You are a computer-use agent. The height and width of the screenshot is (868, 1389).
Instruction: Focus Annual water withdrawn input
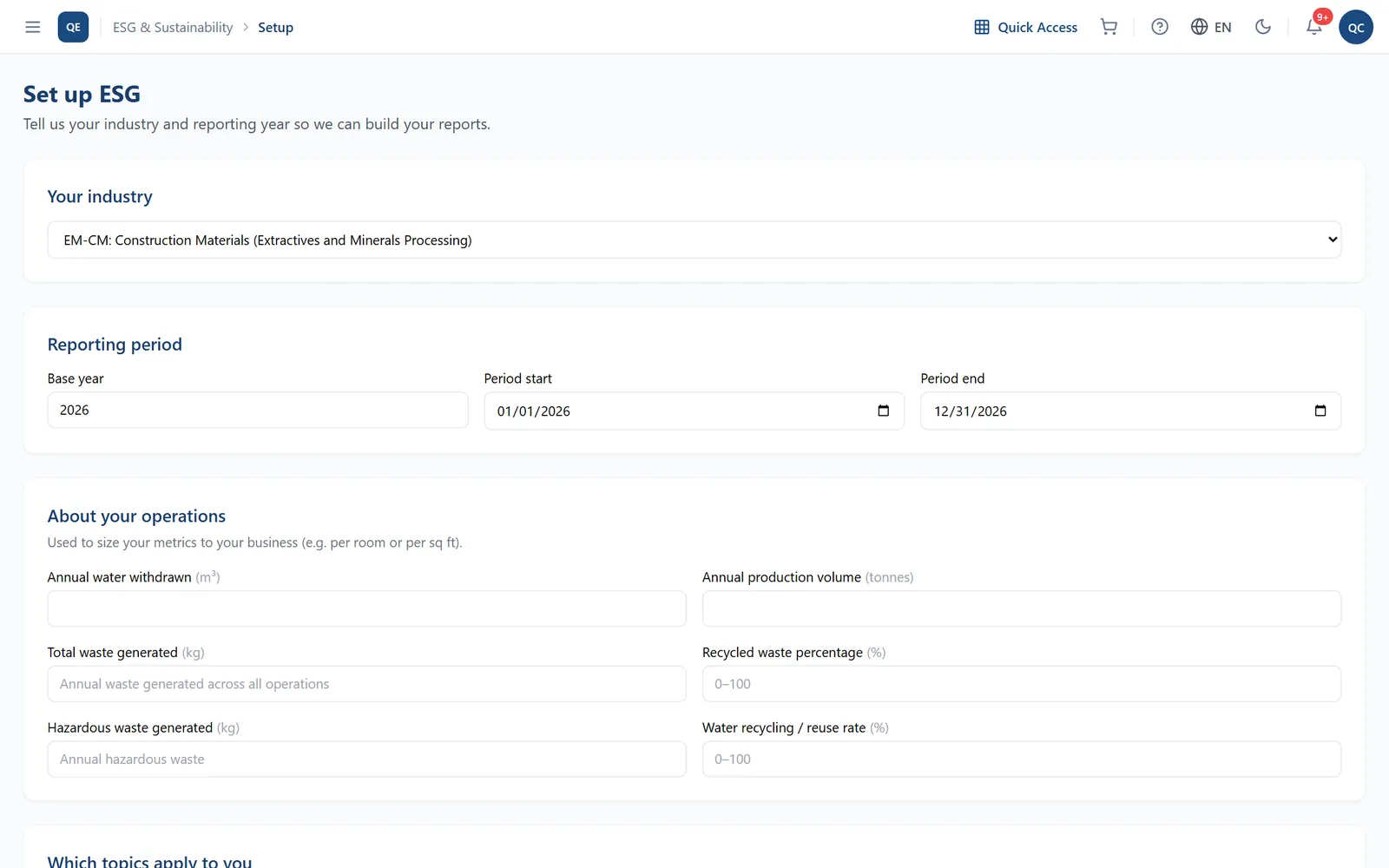[x=366, y=608]
